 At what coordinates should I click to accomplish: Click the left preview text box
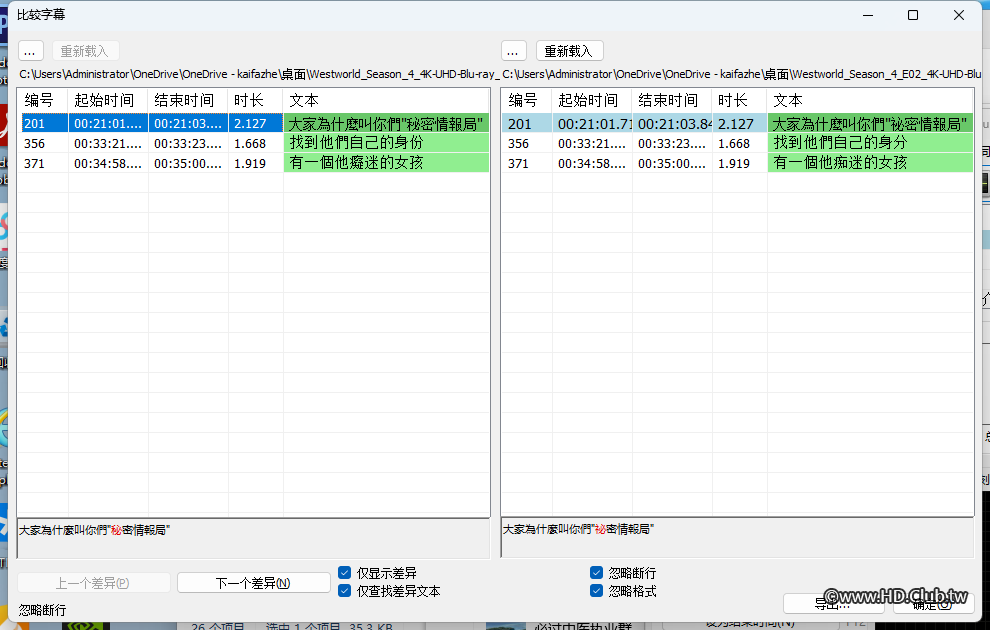(253, 538)
